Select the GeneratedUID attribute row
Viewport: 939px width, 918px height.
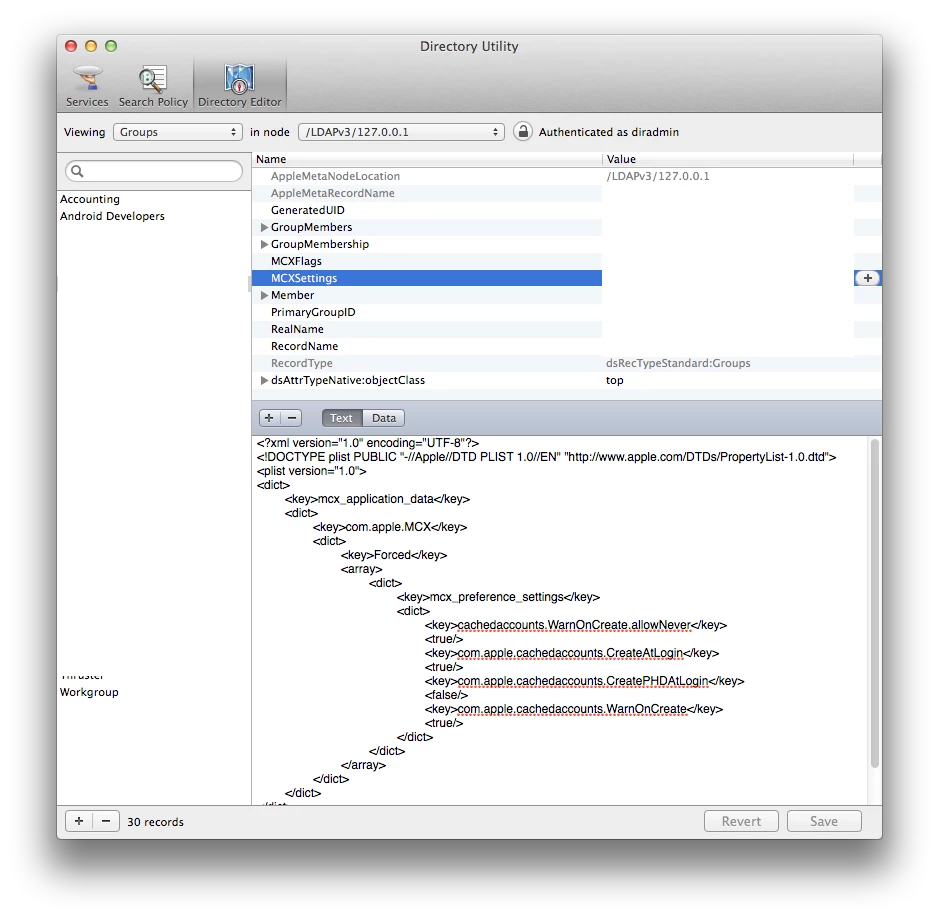pos(567,210)
